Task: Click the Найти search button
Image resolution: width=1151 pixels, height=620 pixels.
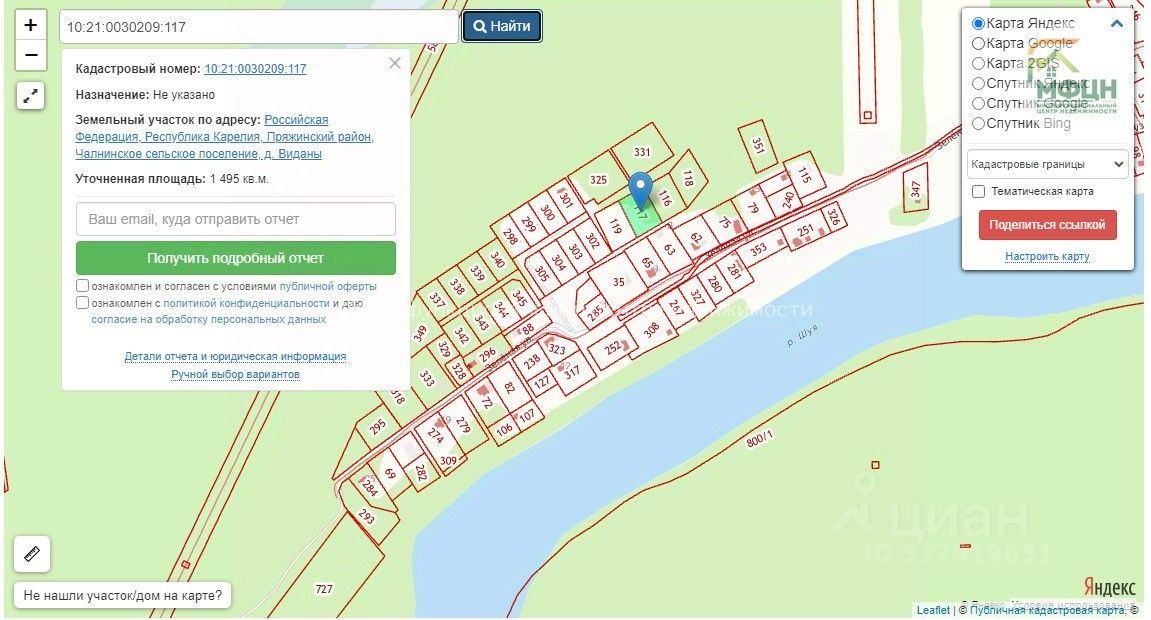Action: click(502, 26)
